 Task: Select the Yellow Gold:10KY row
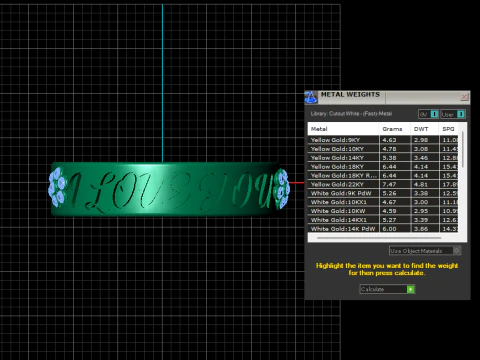(383, 149)
